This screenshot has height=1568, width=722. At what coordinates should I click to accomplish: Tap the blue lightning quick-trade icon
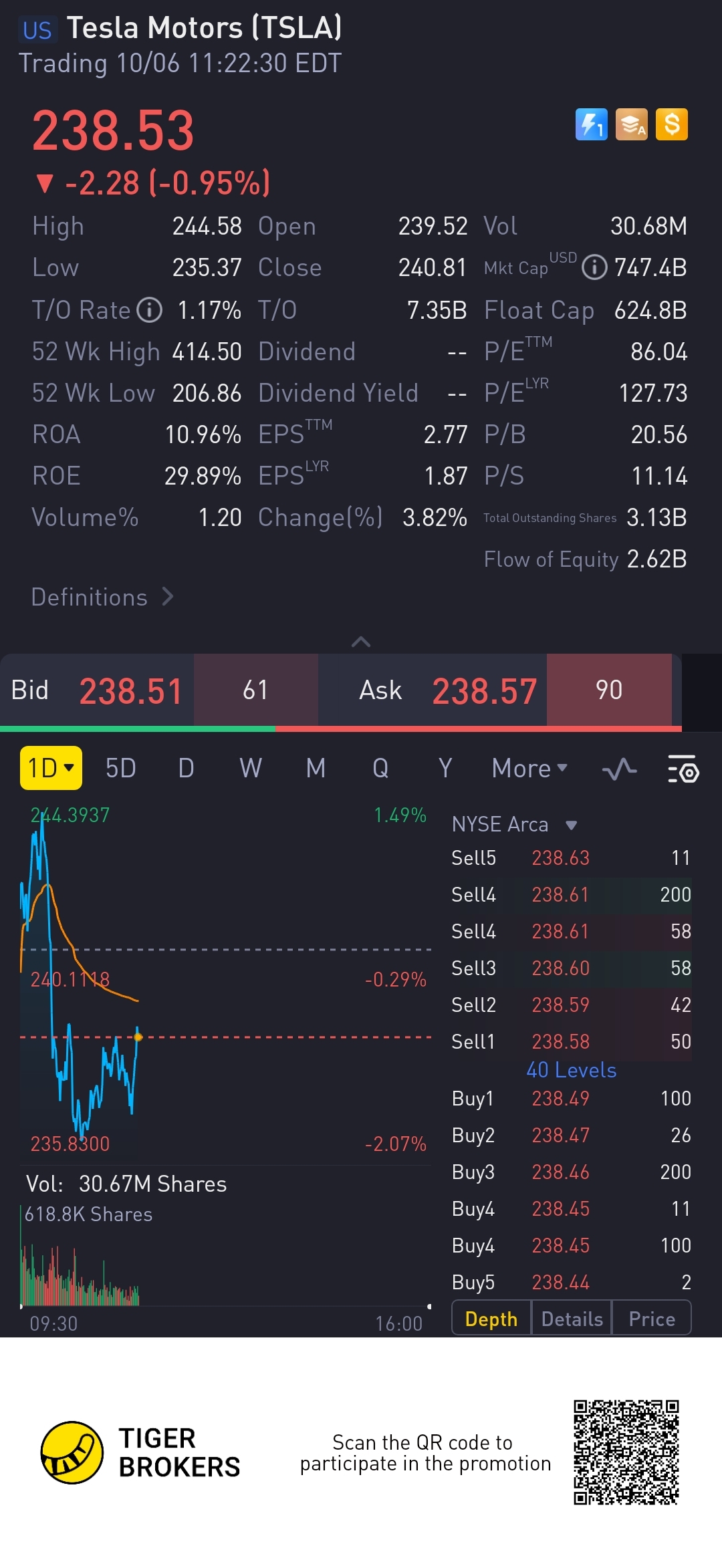click(592, 124)
